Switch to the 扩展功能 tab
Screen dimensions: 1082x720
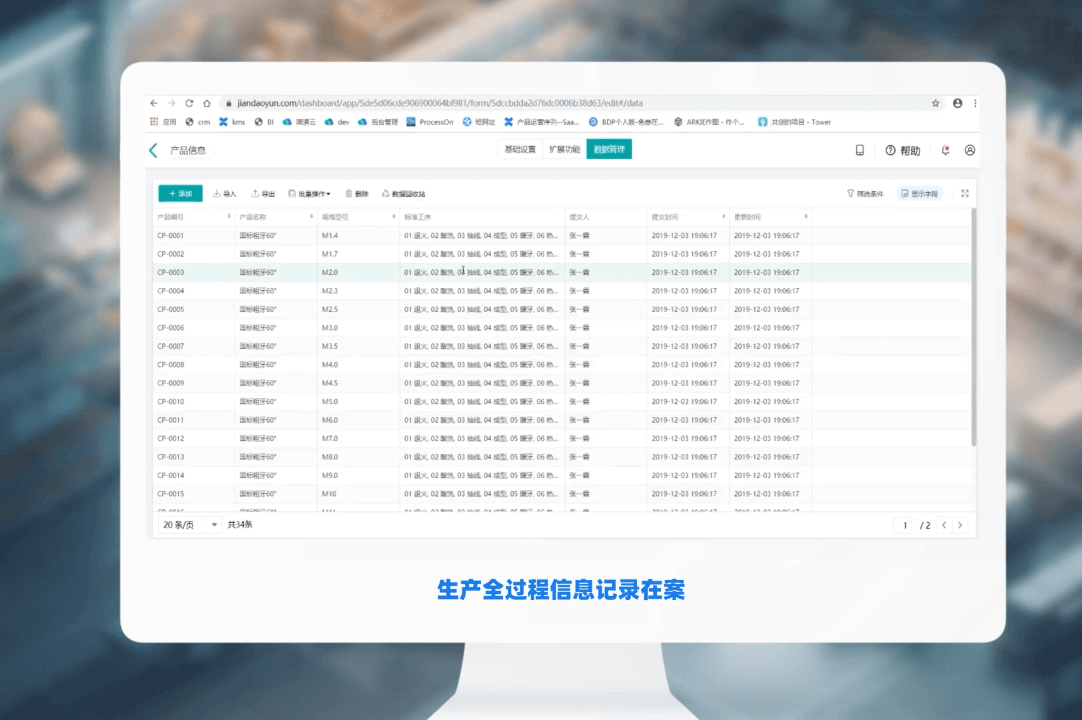[x=564, y=150]
